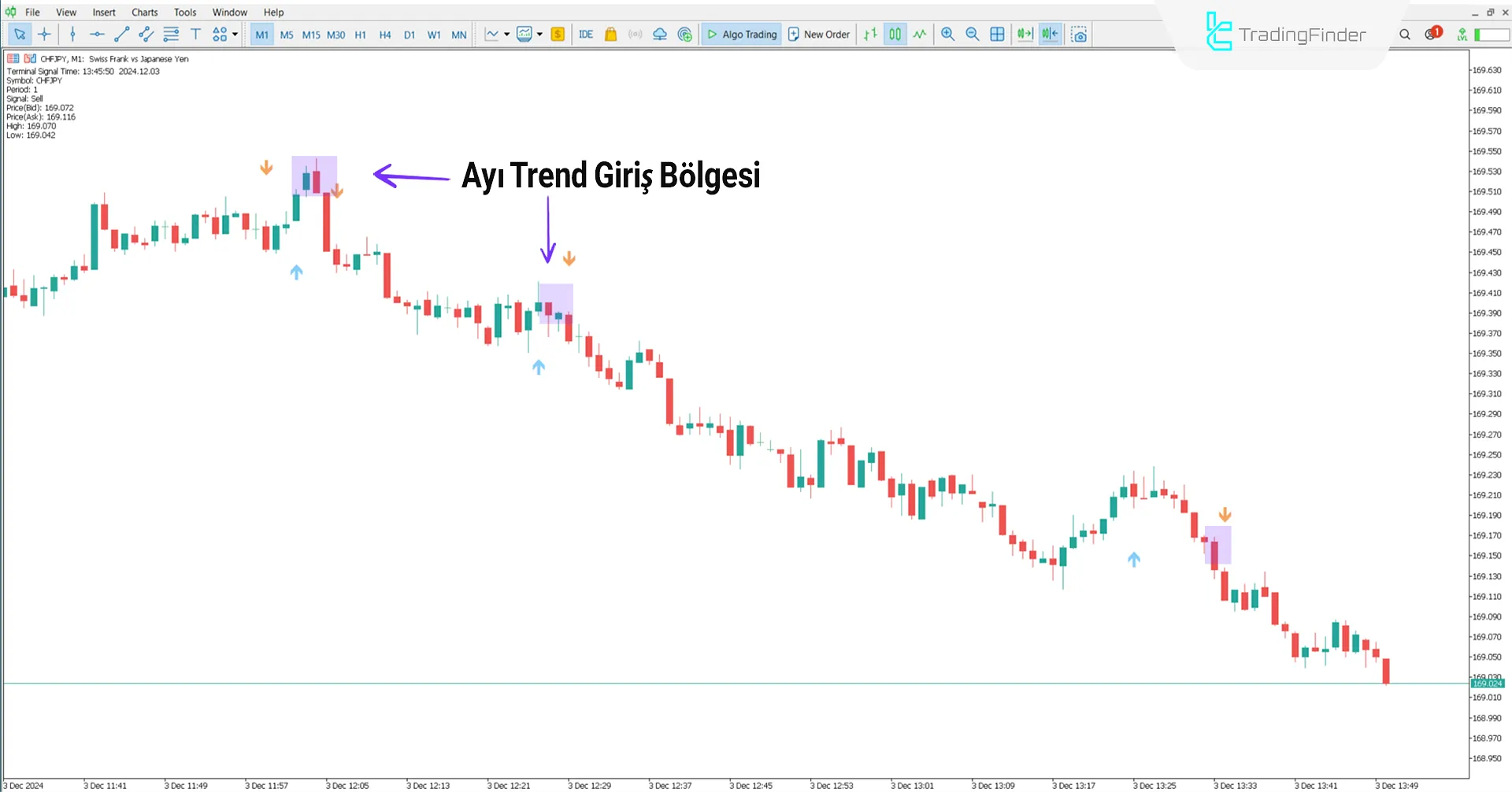Take a chart screenshot with the camera icon
Screen dimensions: 1512x792
point(1079,34)
